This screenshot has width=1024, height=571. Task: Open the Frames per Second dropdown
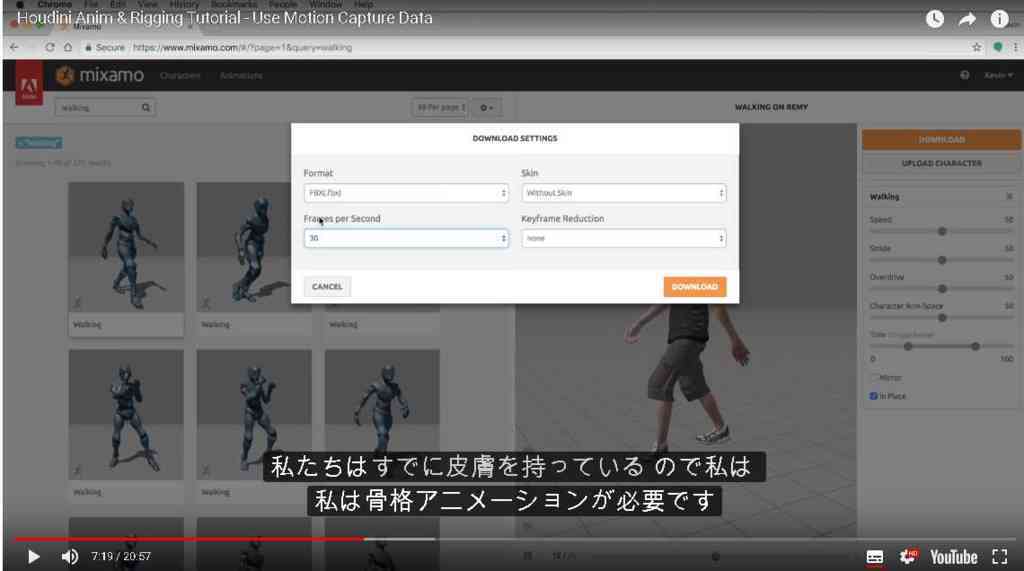pos(406,238)
